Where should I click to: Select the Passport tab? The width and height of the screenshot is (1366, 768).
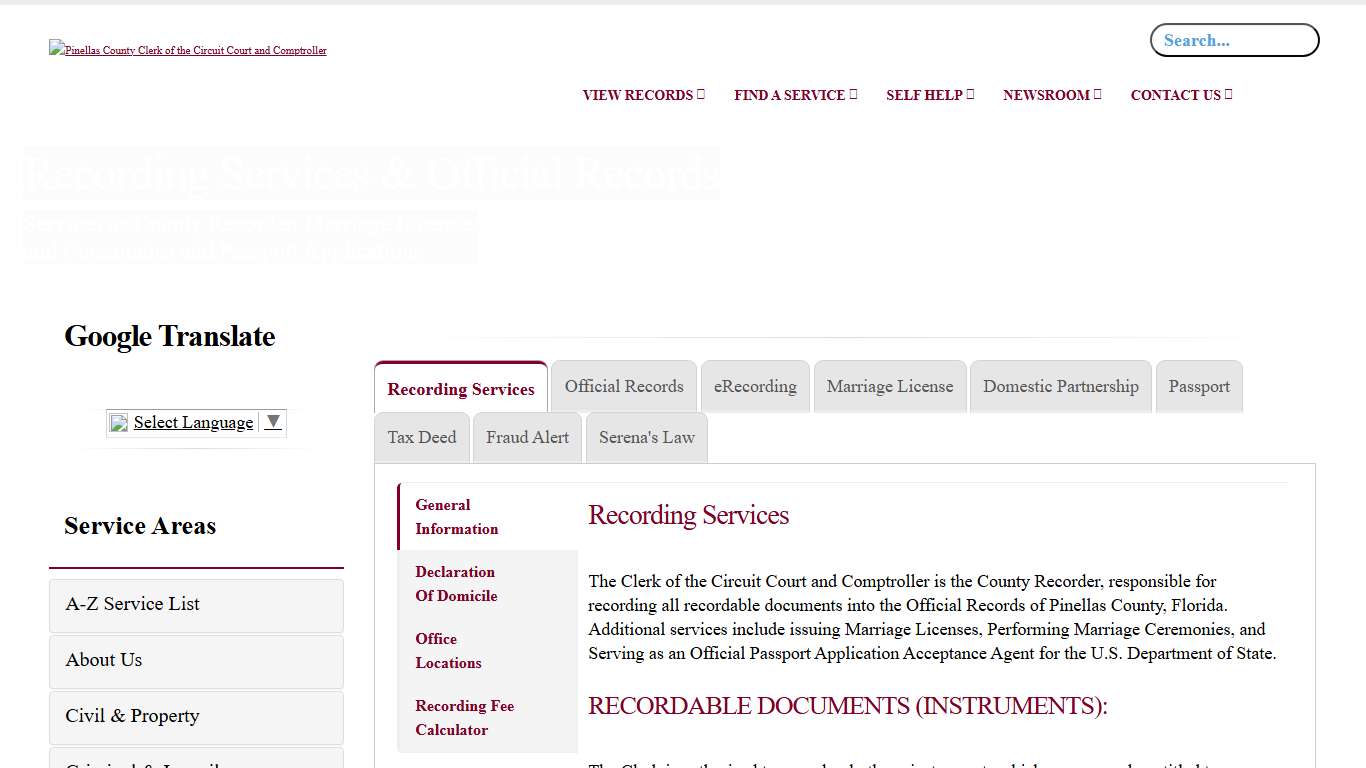click(x=1199, y=387)
